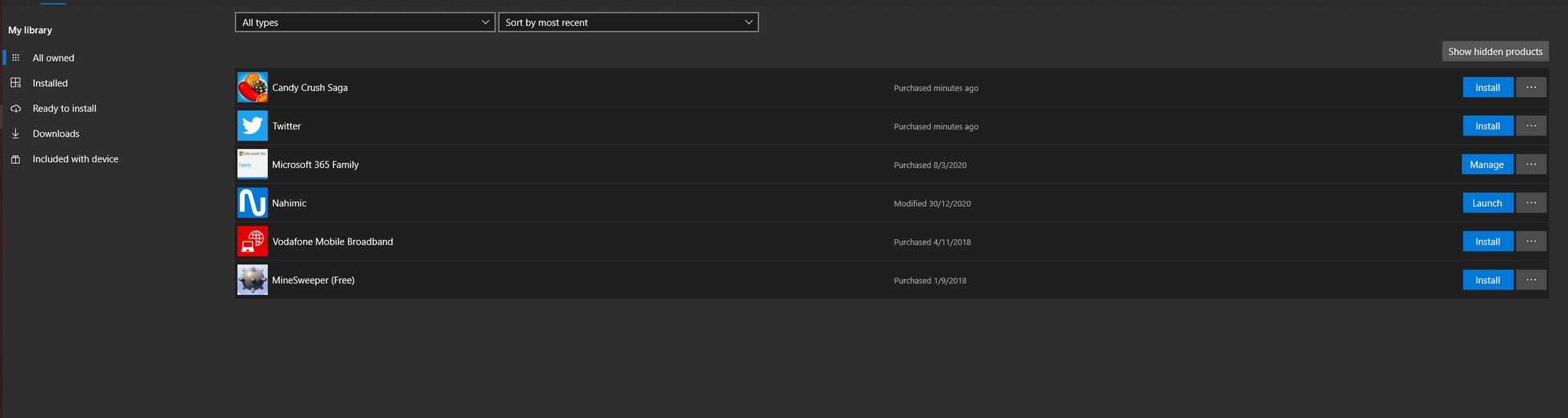Go to the Downloads section
Image resolution: width=1568 pixels, height=418 pixels.
(x=56, y=133)
